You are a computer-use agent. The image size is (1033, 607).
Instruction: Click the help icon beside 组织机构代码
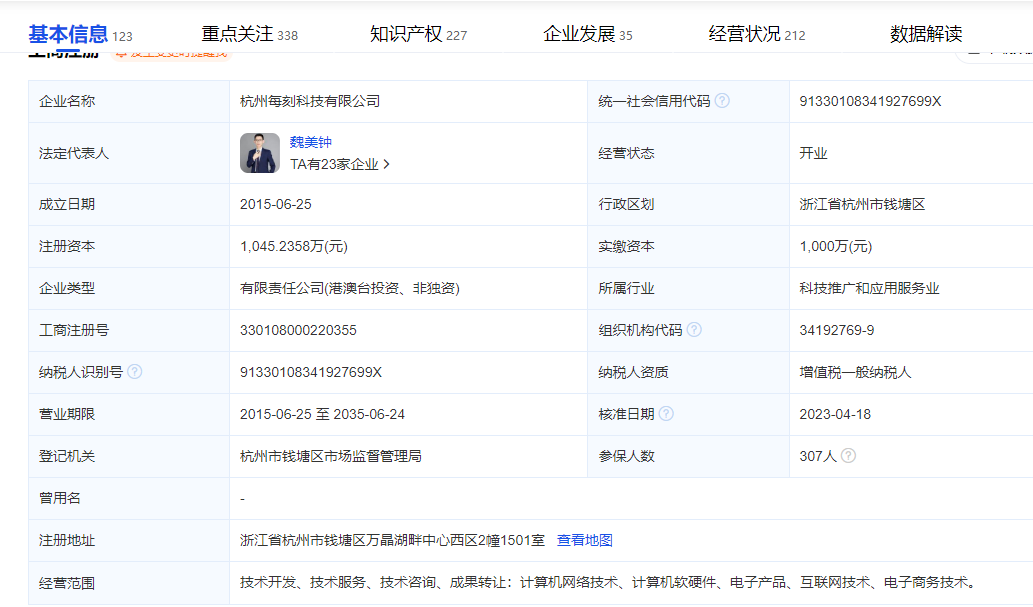[694, 330]
